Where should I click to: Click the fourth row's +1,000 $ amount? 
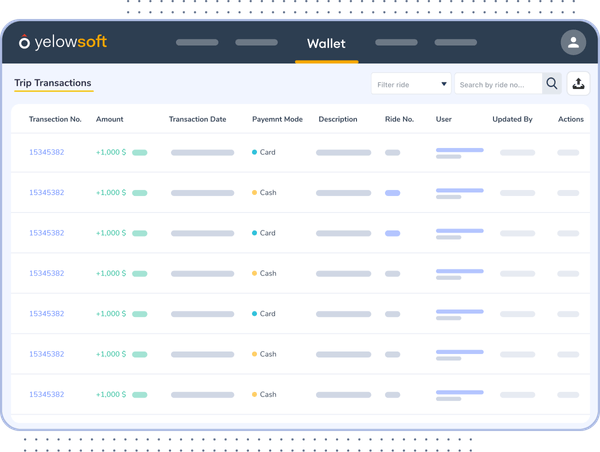click(x=111, y=273)
